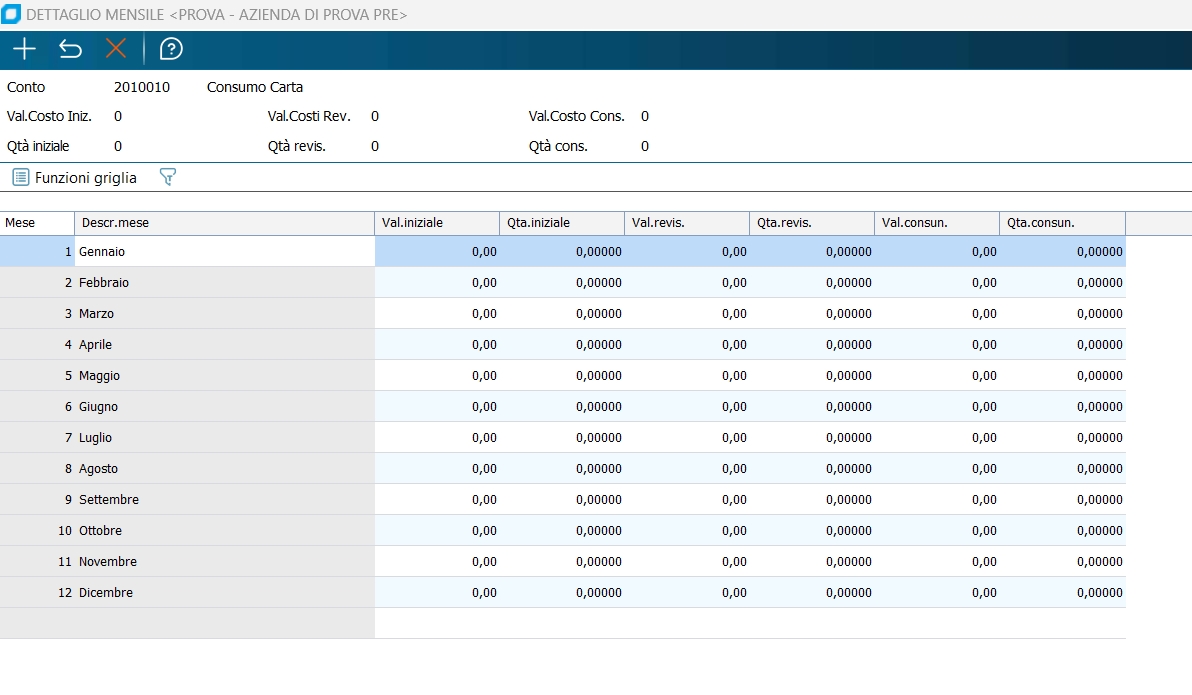Viewport: 1192px width, 695px height.
Task: Edit Qta.iniziale cell for Marzo
Action: tap(562, 314)
